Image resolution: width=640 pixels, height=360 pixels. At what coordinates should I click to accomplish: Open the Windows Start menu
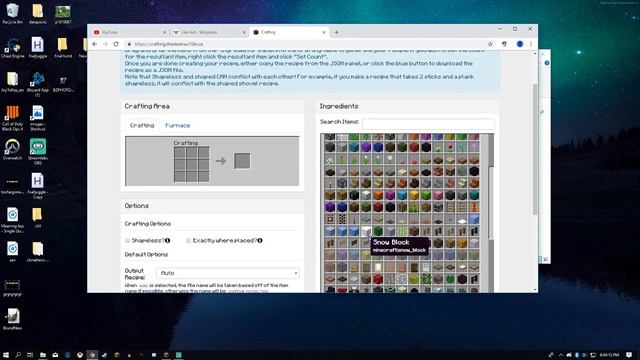6,355
